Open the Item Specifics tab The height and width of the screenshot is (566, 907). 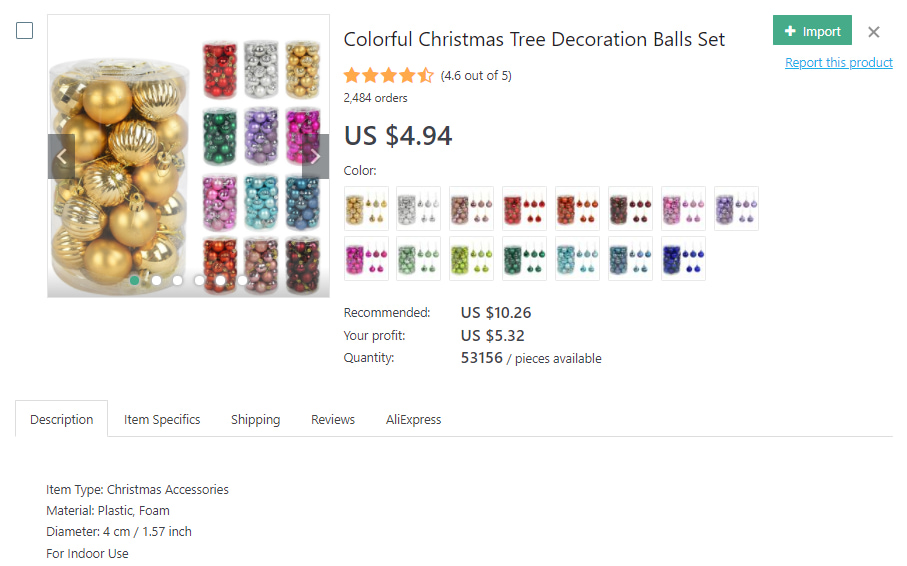click(162, 420)
